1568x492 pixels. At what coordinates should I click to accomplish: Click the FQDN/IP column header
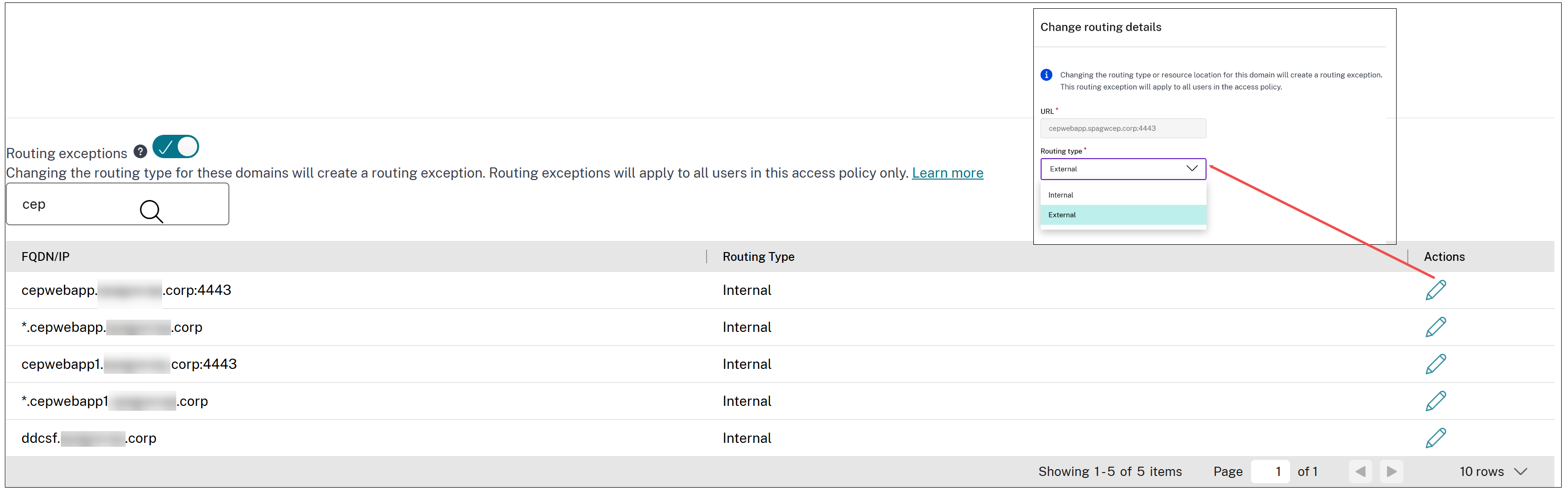[x=45, y=256]
